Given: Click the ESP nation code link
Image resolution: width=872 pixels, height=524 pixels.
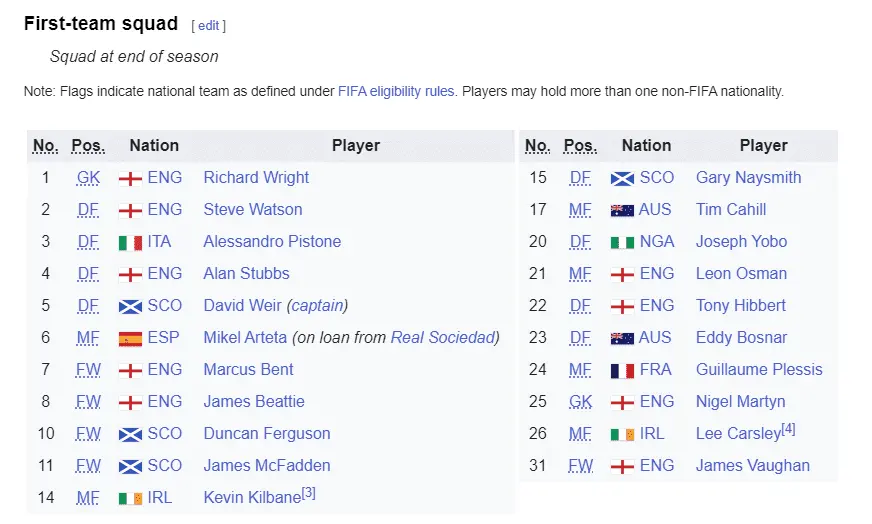Looking at the screenshot, I should pyautogui.click(x=164, y=337).
